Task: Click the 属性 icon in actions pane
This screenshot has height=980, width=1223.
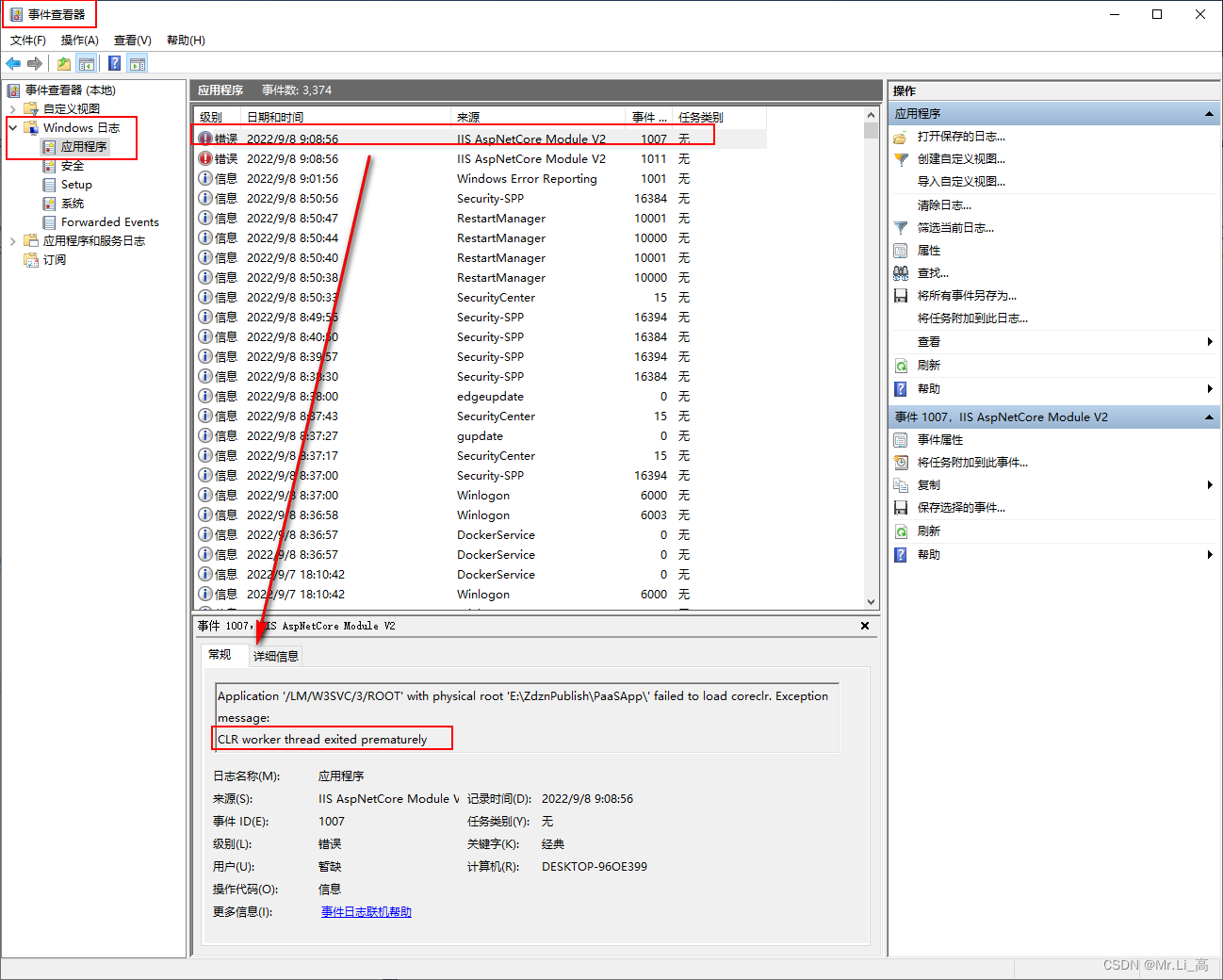Action: (x=901, y=251)
